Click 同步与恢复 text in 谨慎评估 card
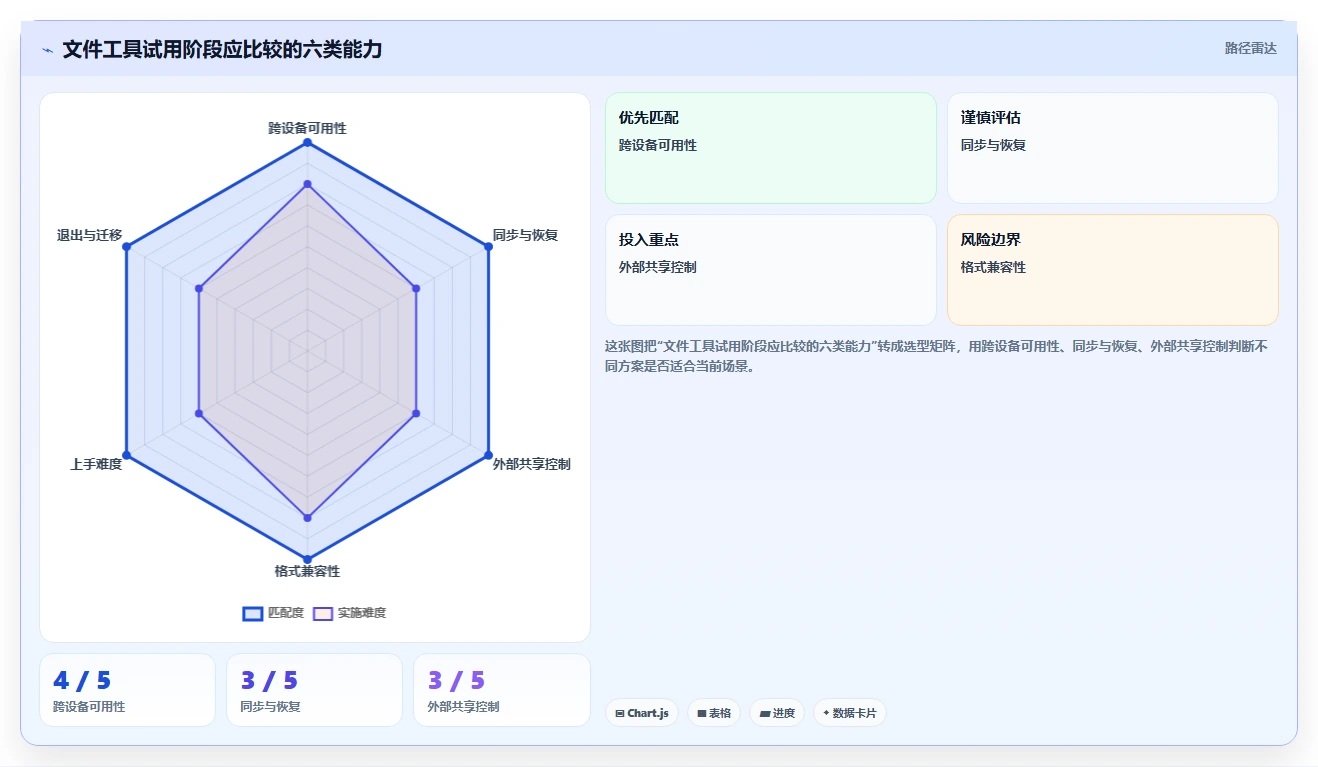This screenshot has height=767, width=1318. point(993,145)
